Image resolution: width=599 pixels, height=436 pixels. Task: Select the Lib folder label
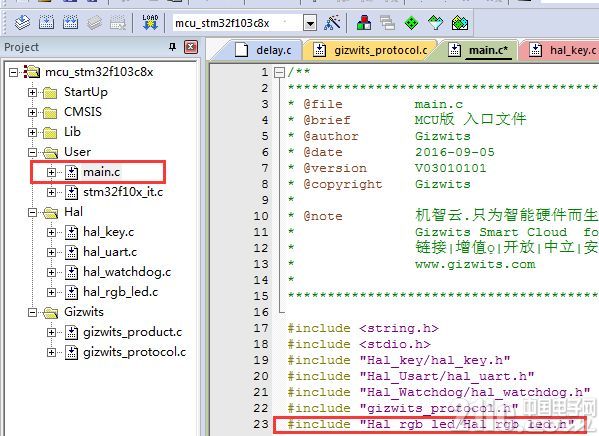pyautogui.click(x=72, y=132)
